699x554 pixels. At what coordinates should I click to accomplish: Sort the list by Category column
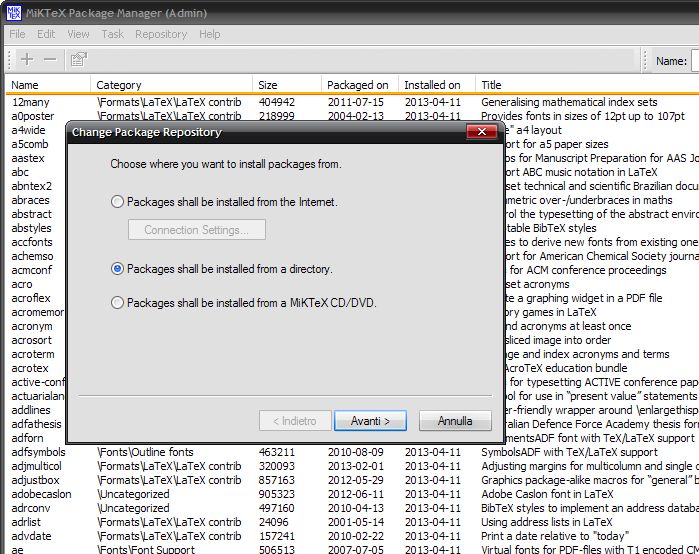(x=172, y=85)
